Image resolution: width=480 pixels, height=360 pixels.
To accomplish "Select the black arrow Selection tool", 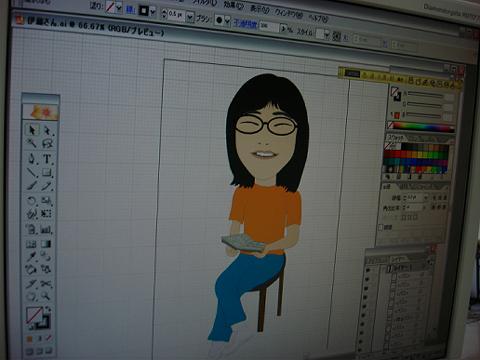I will click(32, 130).
